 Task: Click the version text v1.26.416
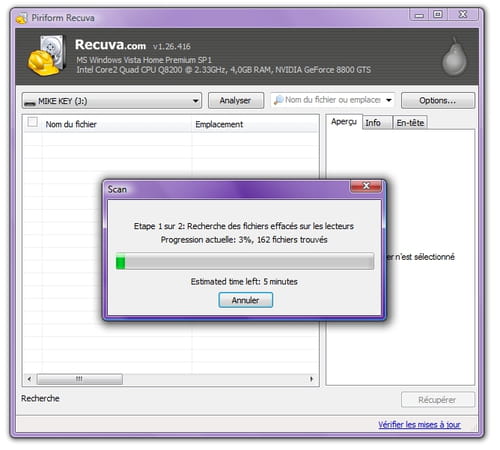[172, 47]
